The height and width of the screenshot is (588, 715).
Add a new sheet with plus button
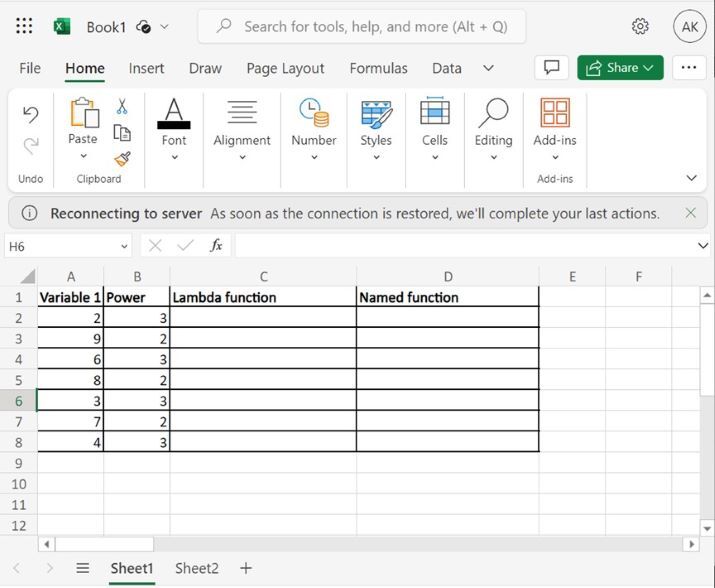pyautogui.click(x=246, y=568)
